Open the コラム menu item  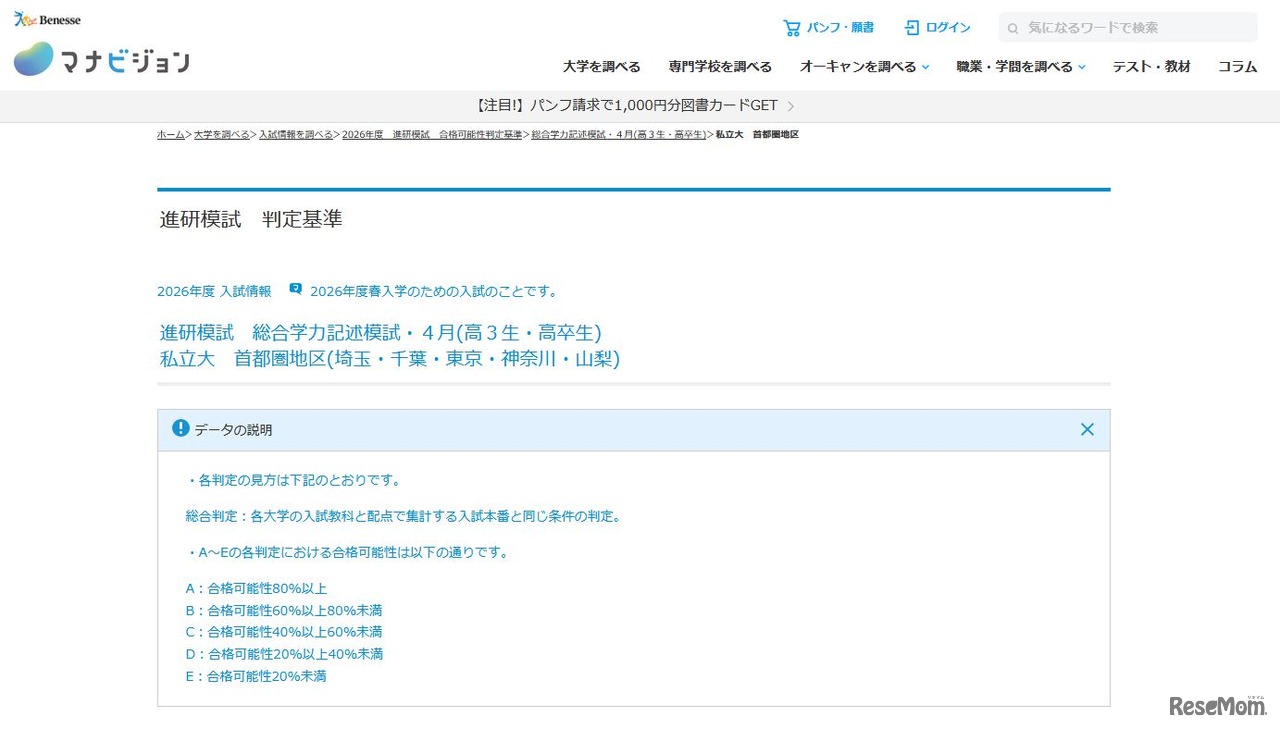(x=1237, y=67)
